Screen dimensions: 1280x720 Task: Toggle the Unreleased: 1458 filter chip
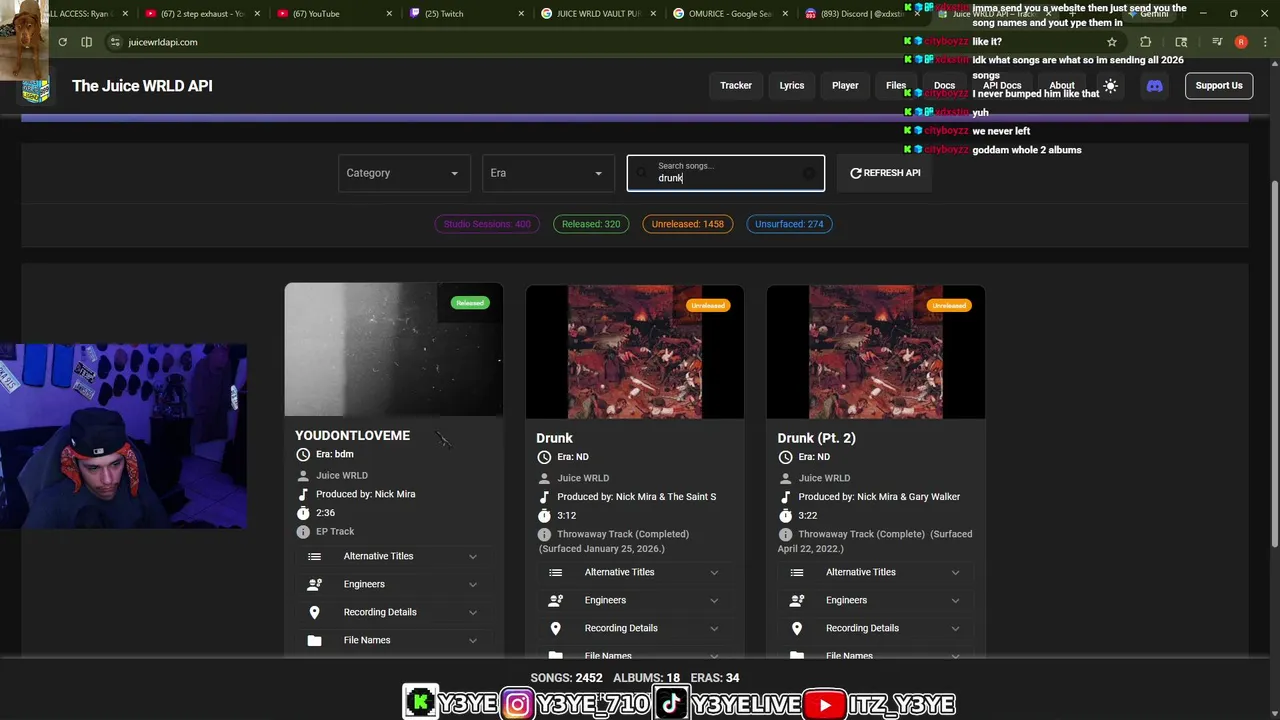pos(688,224)
